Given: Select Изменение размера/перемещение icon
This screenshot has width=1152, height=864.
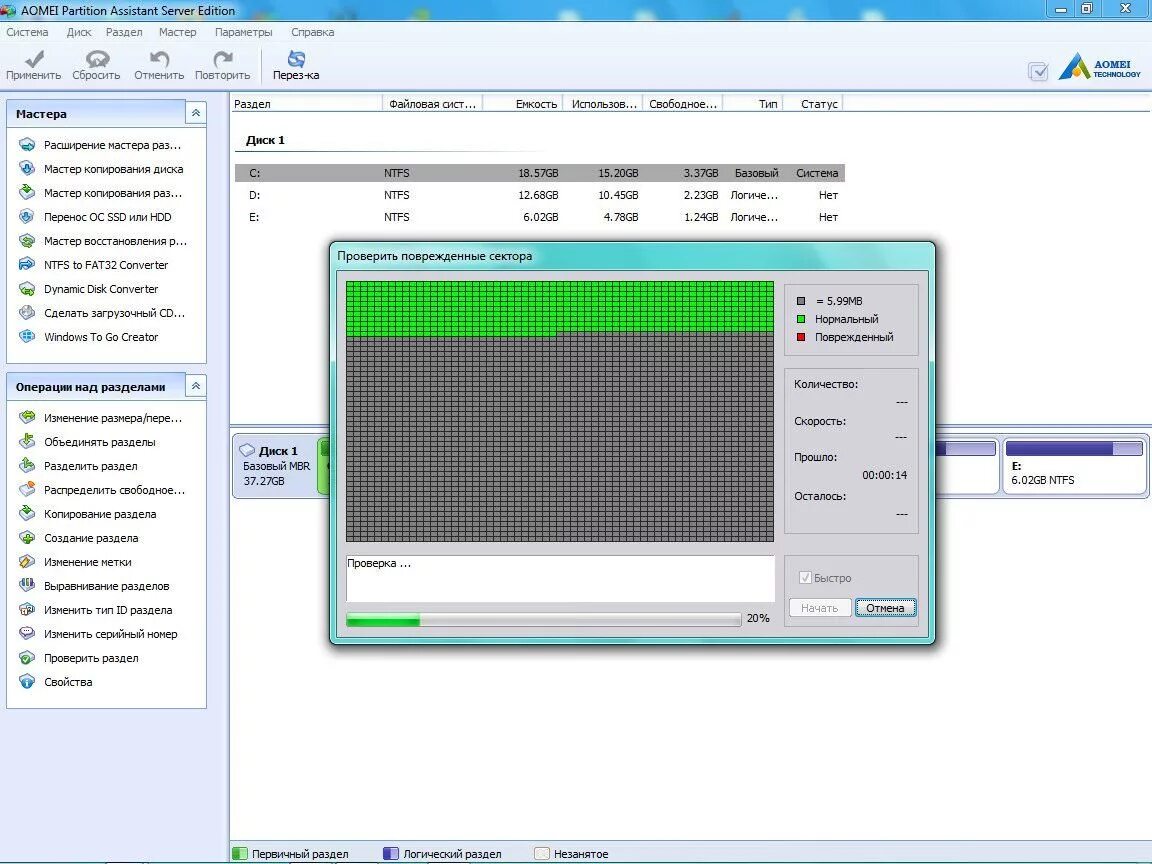Looking at the screenshot, I should [x=27, y=417].
